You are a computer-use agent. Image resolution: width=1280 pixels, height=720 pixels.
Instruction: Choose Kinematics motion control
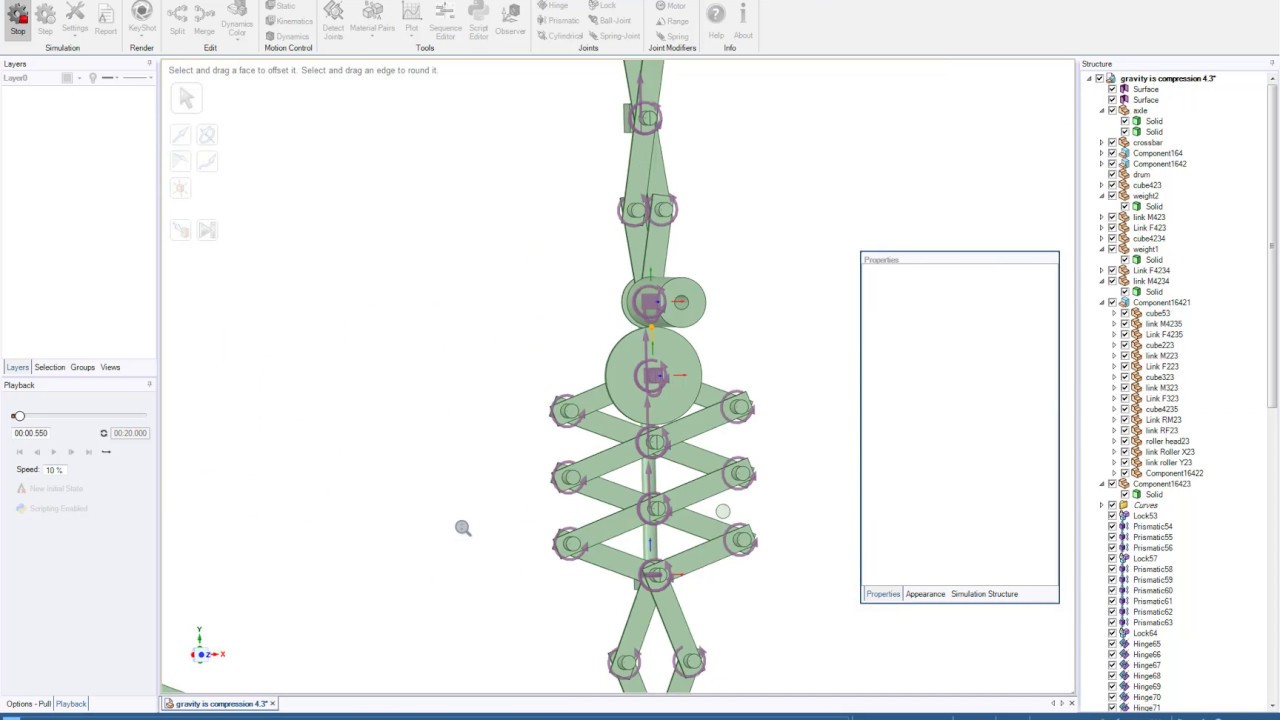click(289, 21)
